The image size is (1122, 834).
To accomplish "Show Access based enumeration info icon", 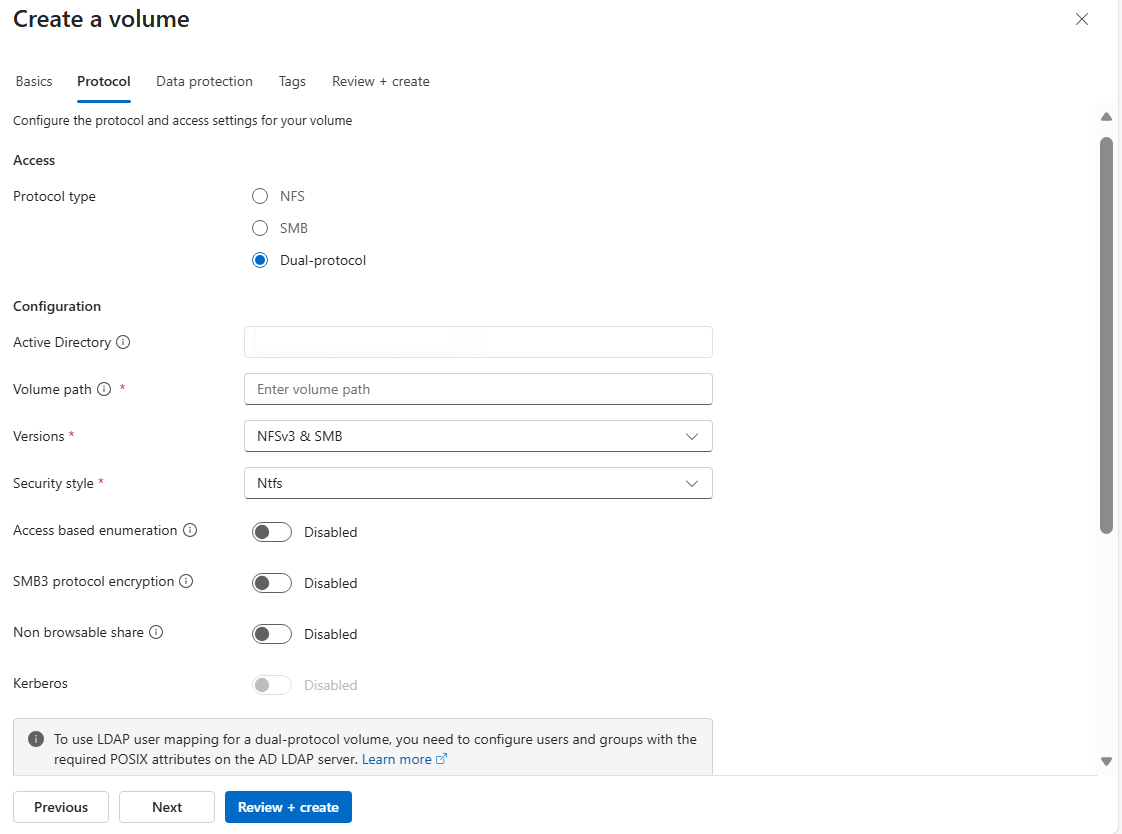I will 190,530.
